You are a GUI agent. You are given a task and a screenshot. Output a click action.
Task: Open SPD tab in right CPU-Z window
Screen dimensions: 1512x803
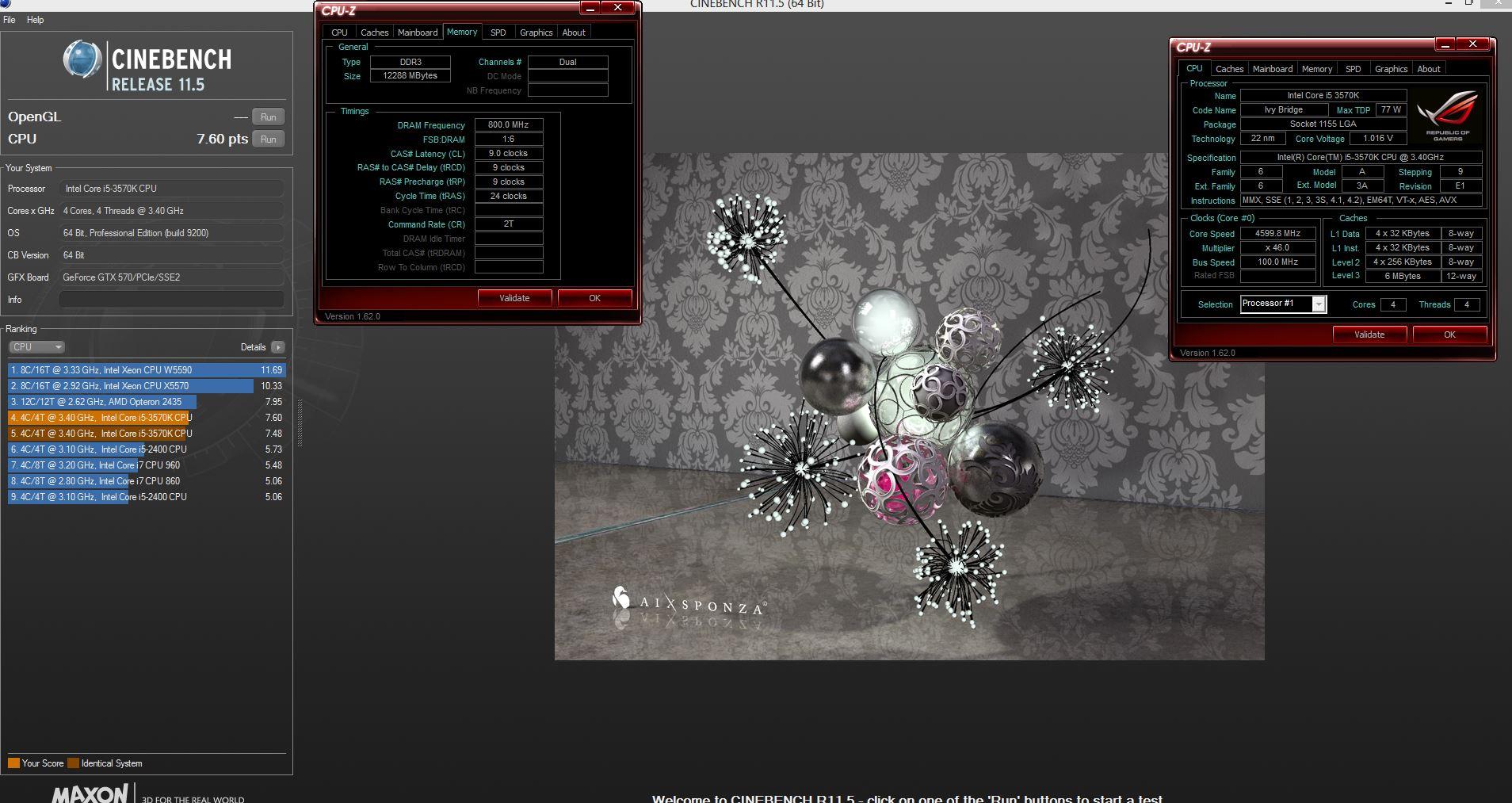coord(1353,69)
